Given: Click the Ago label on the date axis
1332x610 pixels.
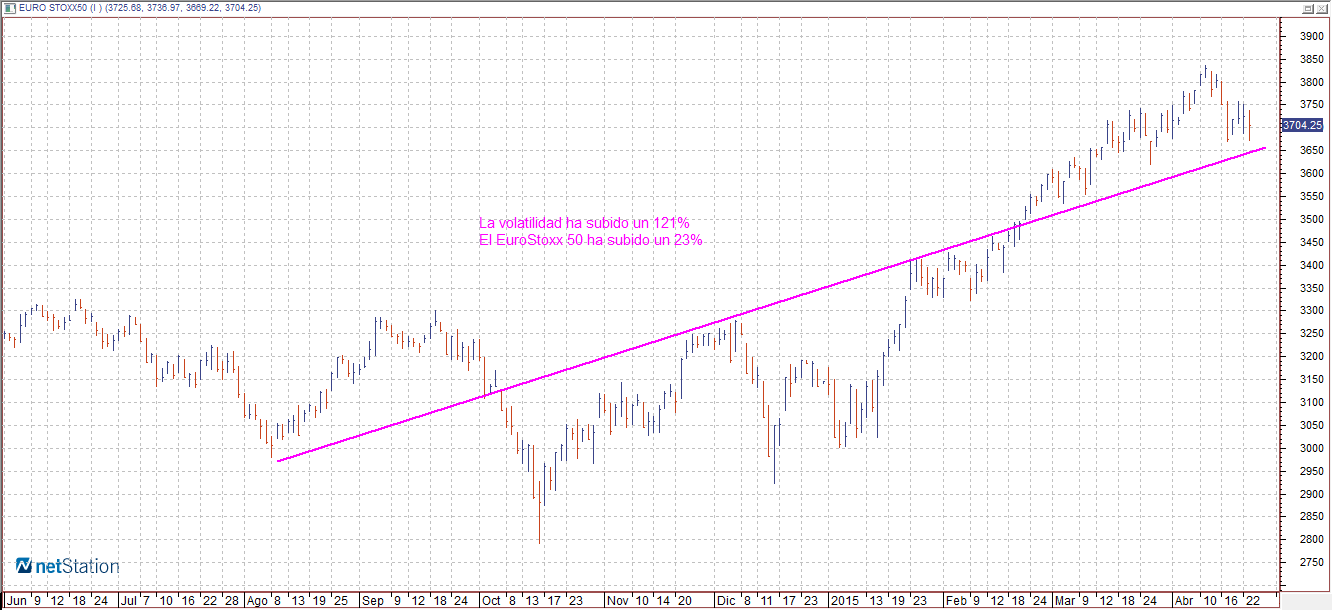Looking at the screenshot, I should coord(259,601).
